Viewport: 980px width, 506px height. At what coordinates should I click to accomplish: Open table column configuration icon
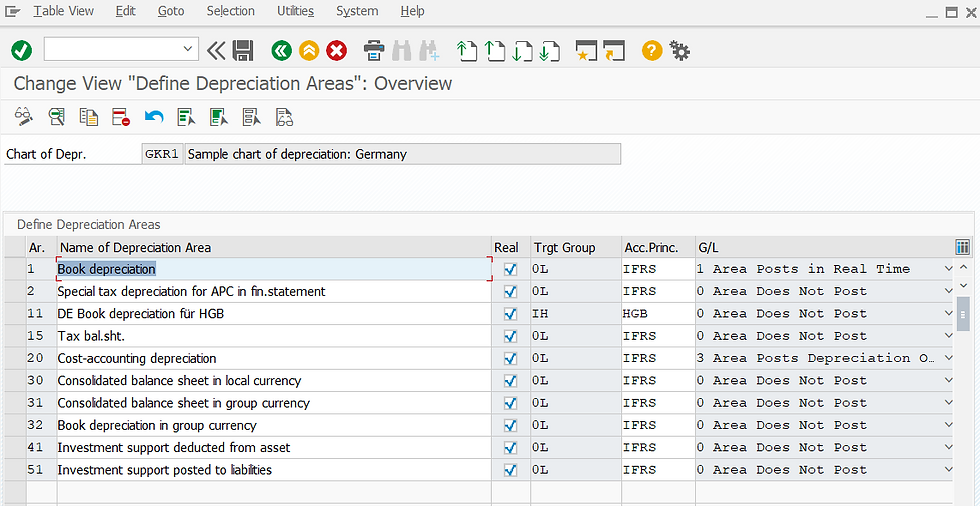(x=962, y=247)
